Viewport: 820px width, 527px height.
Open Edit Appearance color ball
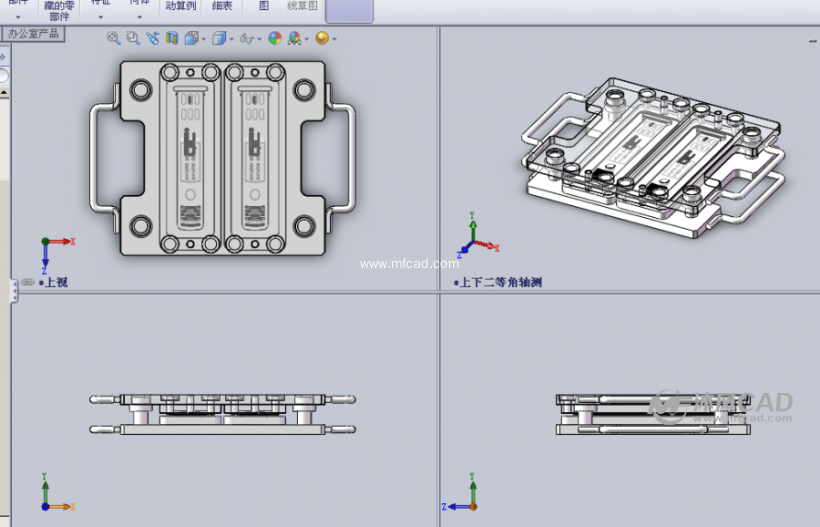click(275, 38)
